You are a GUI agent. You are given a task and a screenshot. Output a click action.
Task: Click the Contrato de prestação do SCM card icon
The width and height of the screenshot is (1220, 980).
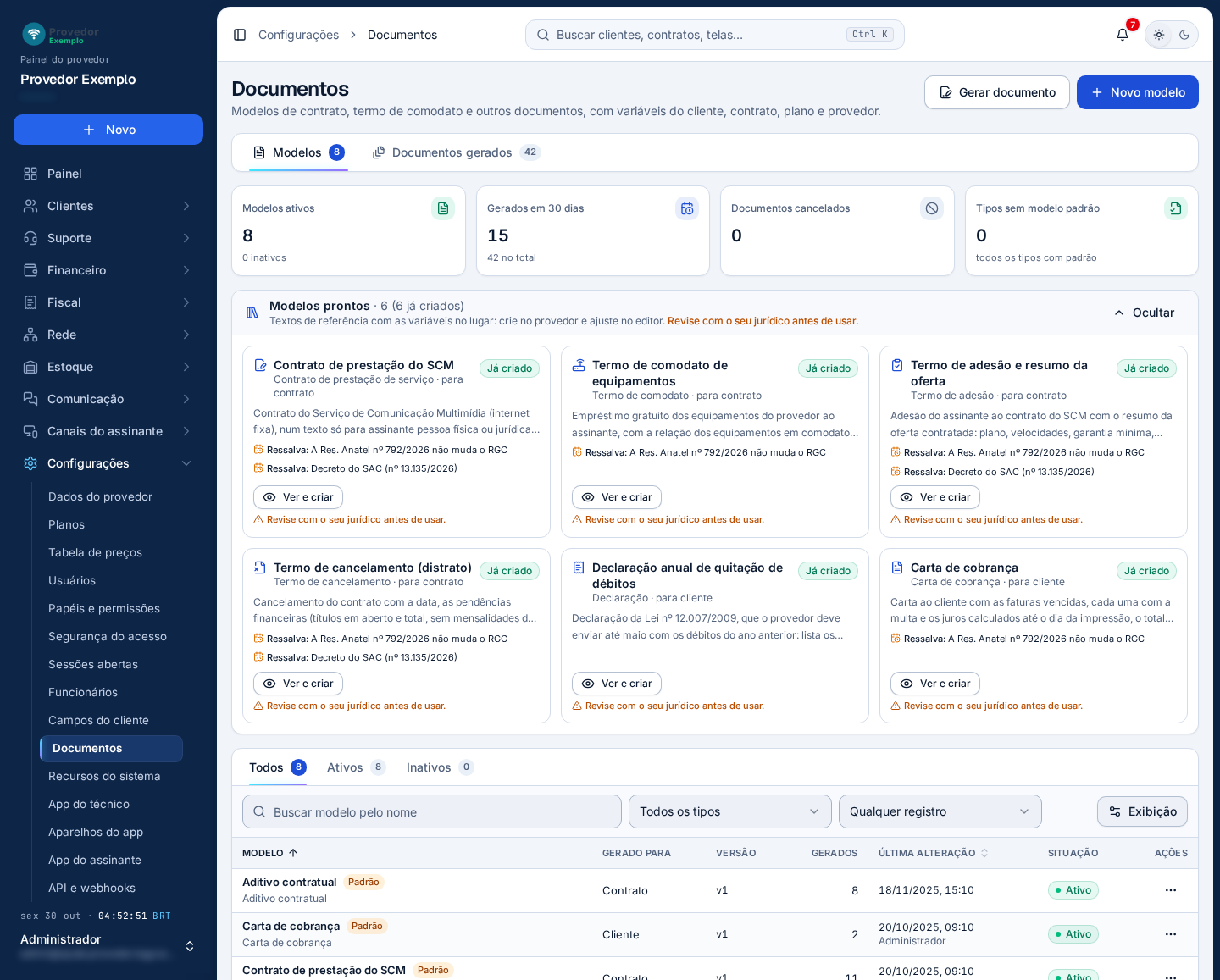tap(260, 365)
